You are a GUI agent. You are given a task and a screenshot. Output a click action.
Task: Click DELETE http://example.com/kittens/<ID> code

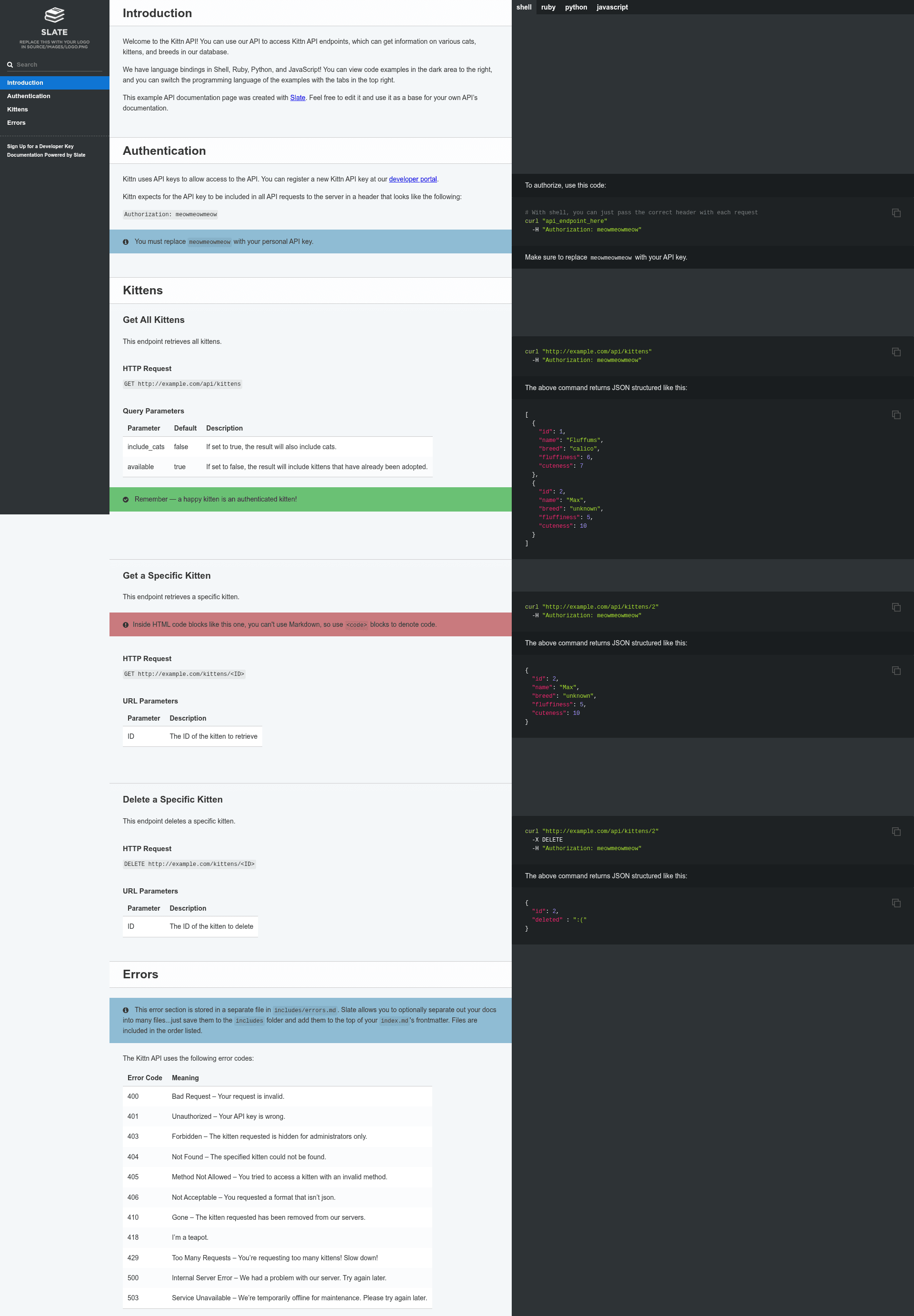pyautogui.click(x=189, y=864)
